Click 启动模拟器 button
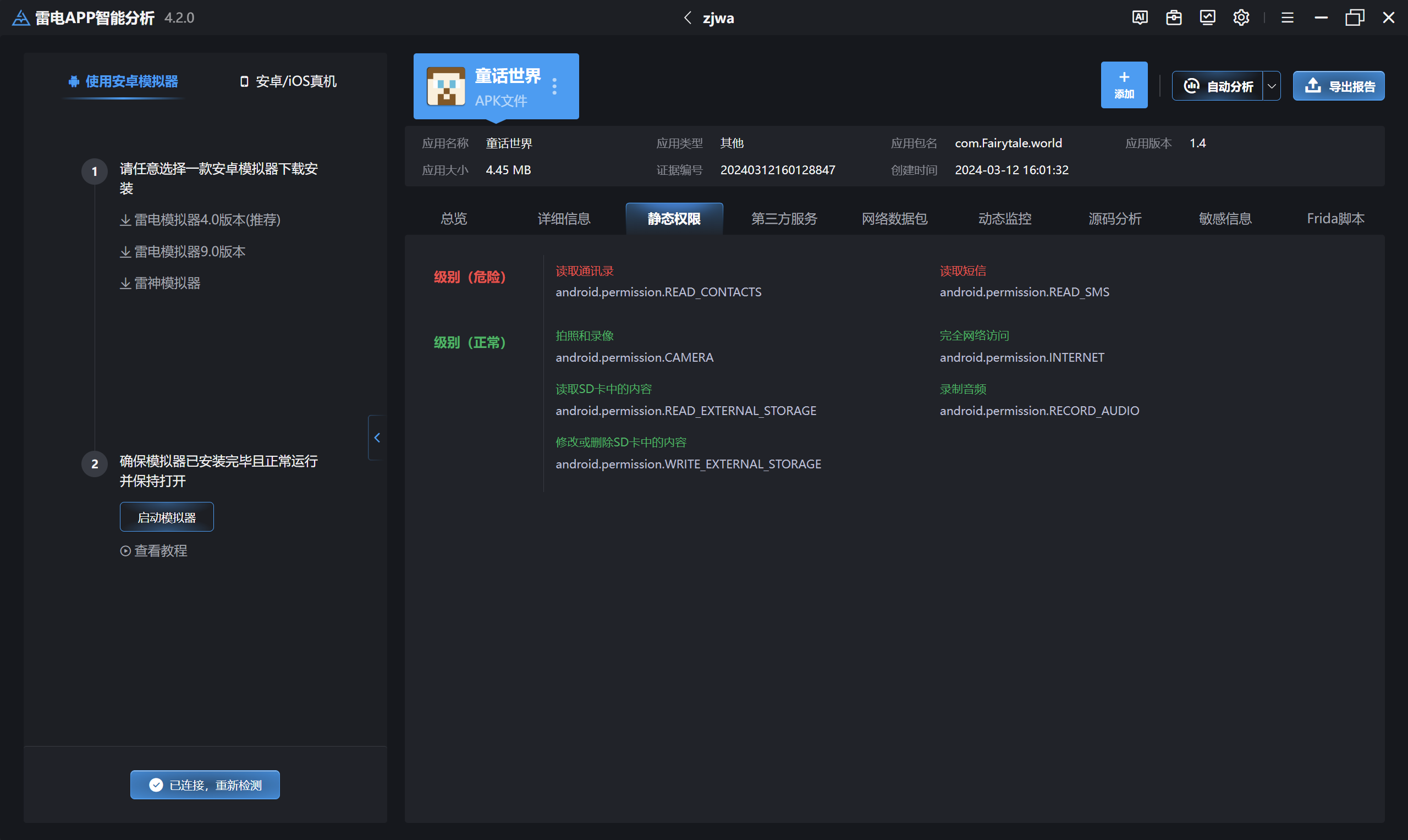The height and width of the screenshot is (840, 1408). click(167, 517)
